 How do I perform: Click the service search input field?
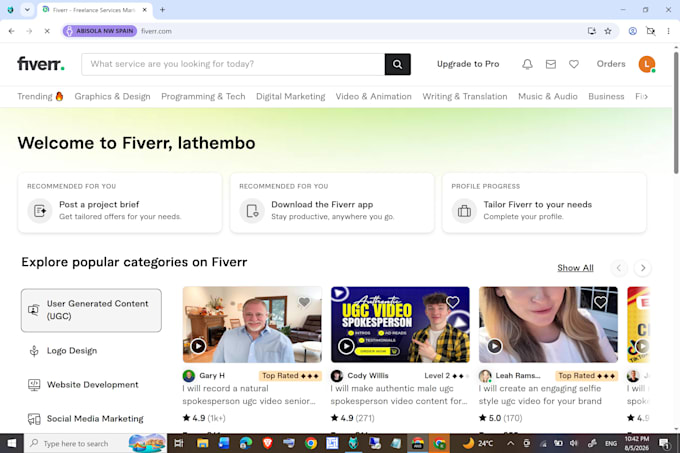pos(233,64)
